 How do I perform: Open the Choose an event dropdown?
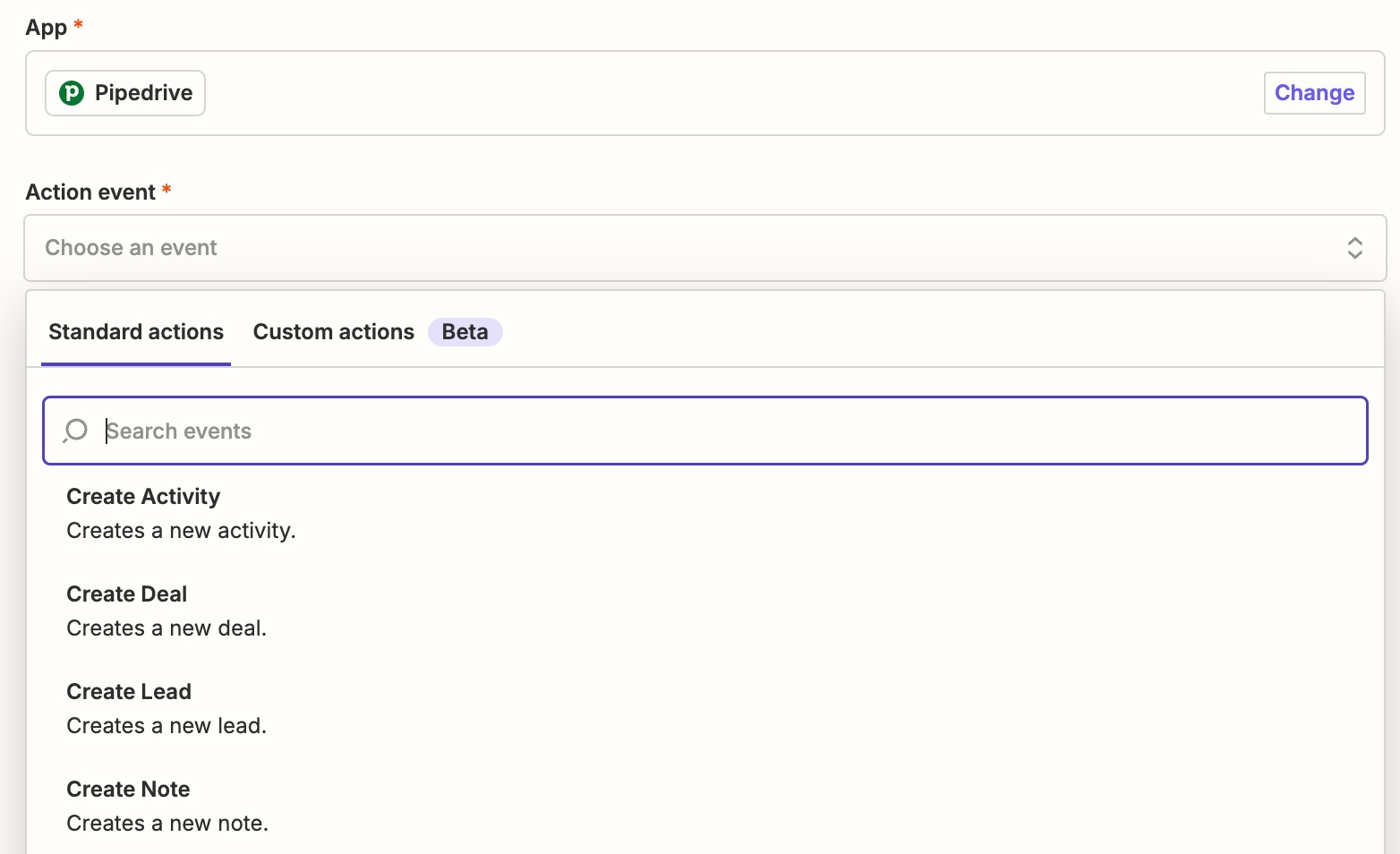pyautogui.click(x=705, y=248)
